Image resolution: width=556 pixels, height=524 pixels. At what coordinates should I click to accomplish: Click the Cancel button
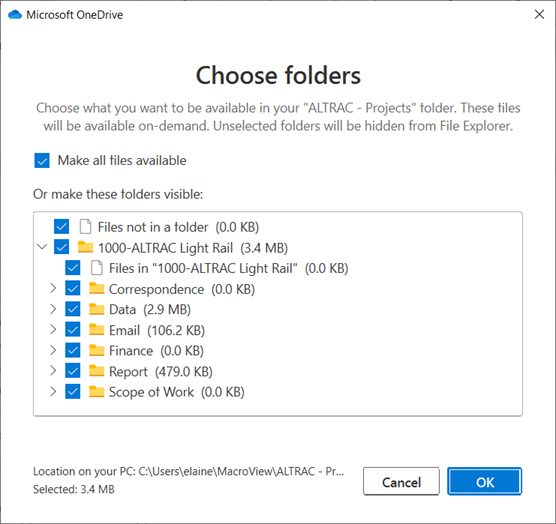[401, 481]
